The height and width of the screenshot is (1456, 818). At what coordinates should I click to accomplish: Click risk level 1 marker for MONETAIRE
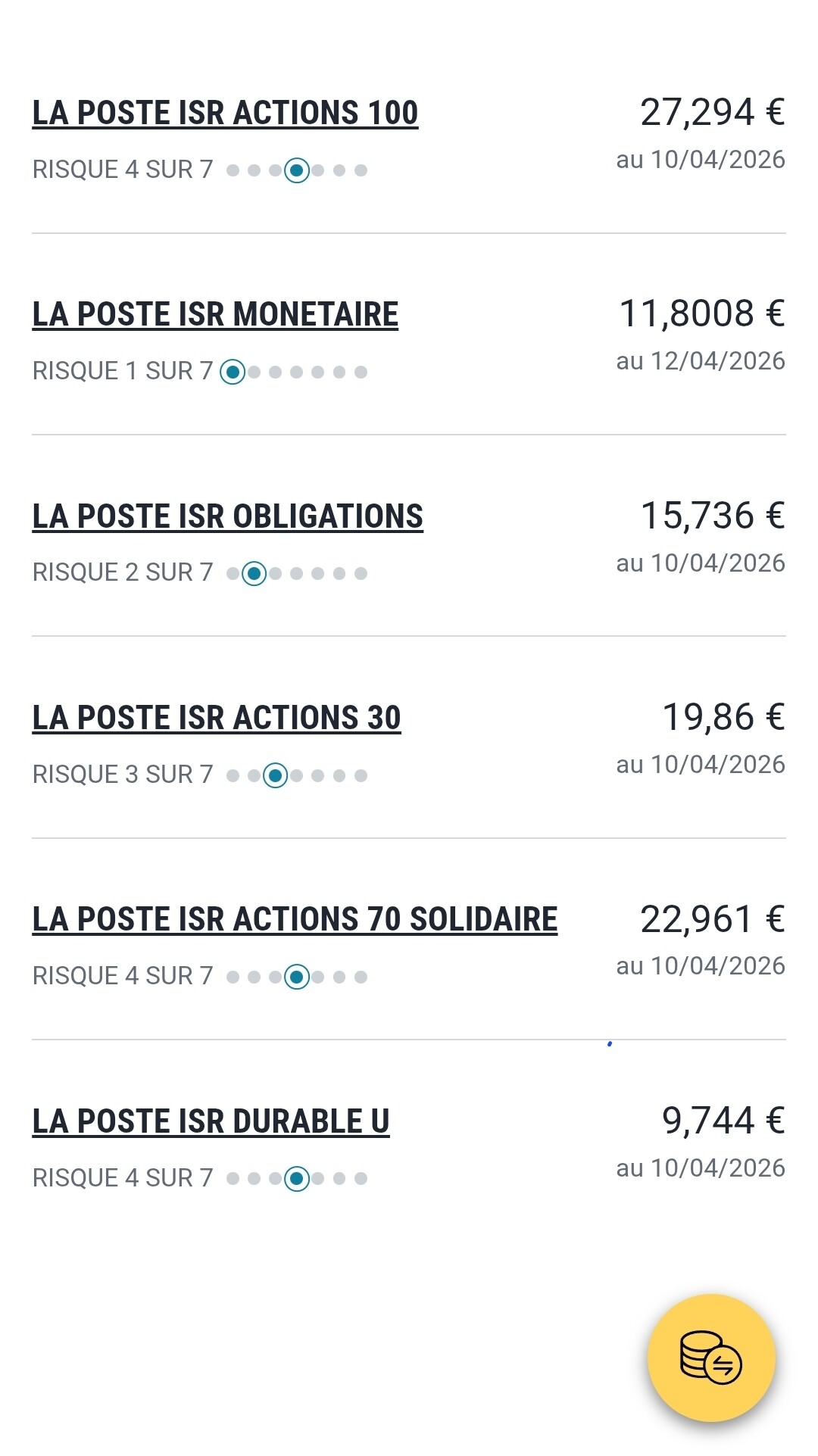[233, 372]
